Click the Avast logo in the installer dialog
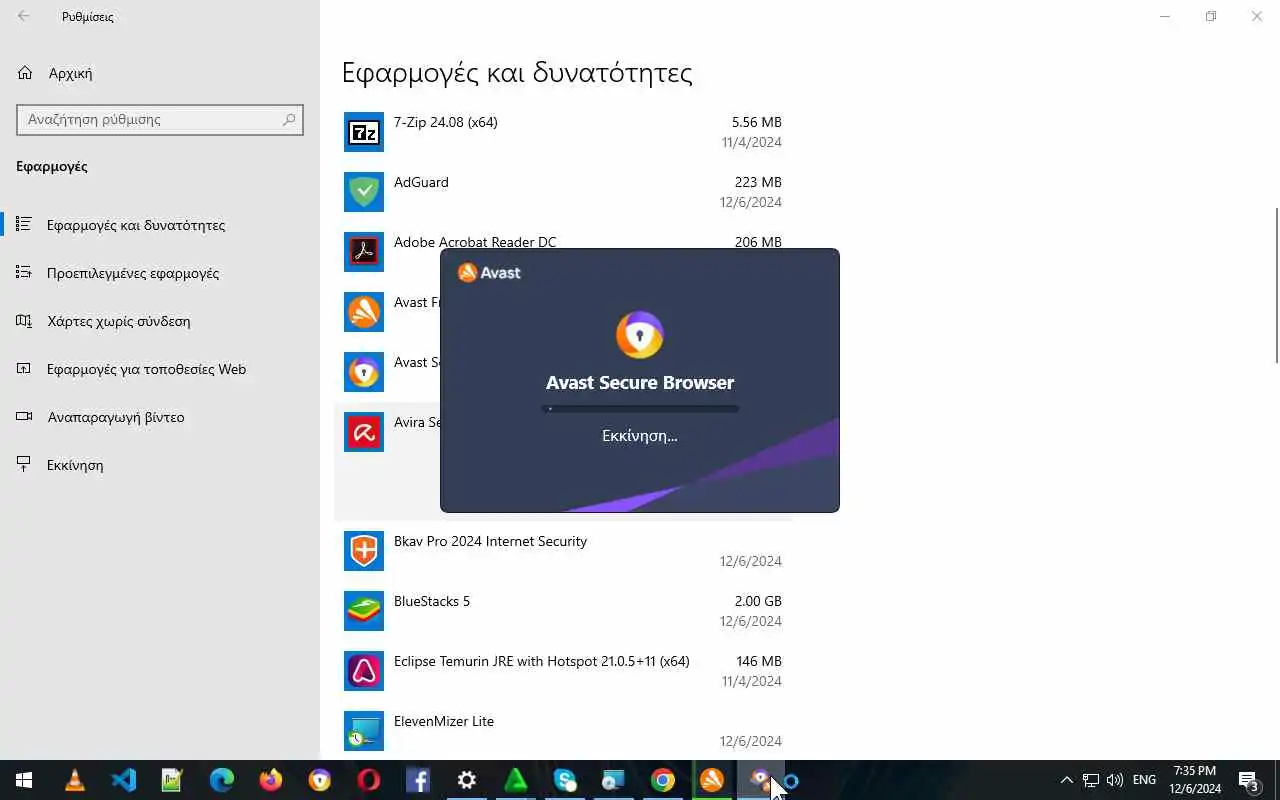The width and height of the screenshot is (1280, 800). tap(489, 272)
